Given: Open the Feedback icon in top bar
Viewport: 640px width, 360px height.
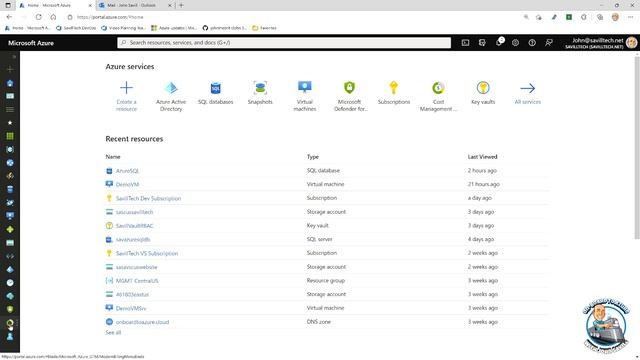Looking at the screenshot, I should point(549,42).
